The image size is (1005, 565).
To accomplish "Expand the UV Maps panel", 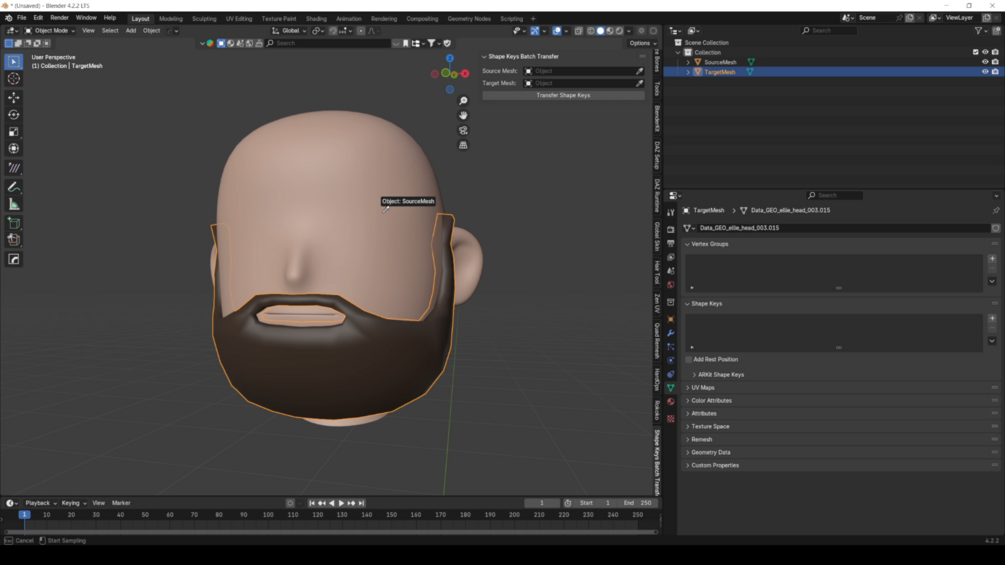I will click(x=702, y=388).
